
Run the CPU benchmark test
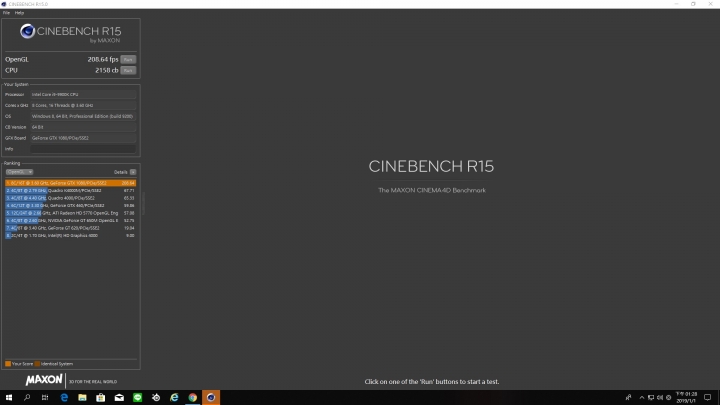pyautogui.click(x=128, y=70)
